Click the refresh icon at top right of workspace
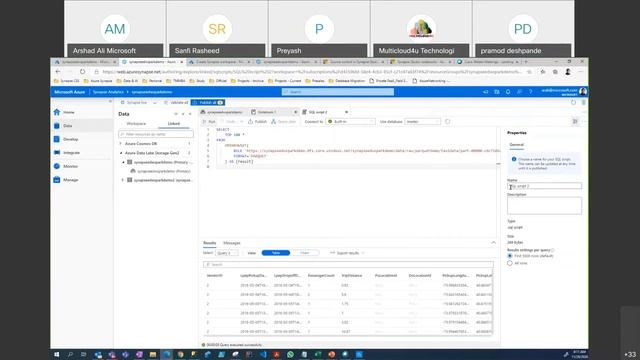The image size is (640, 360). (573, 102)
